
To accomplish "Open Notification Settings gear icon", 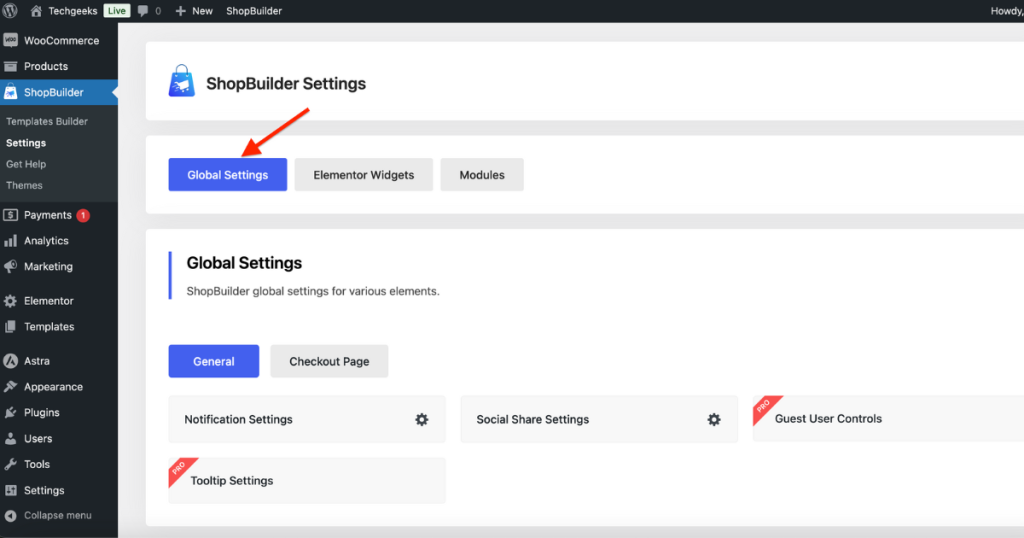I will [422, 419].
